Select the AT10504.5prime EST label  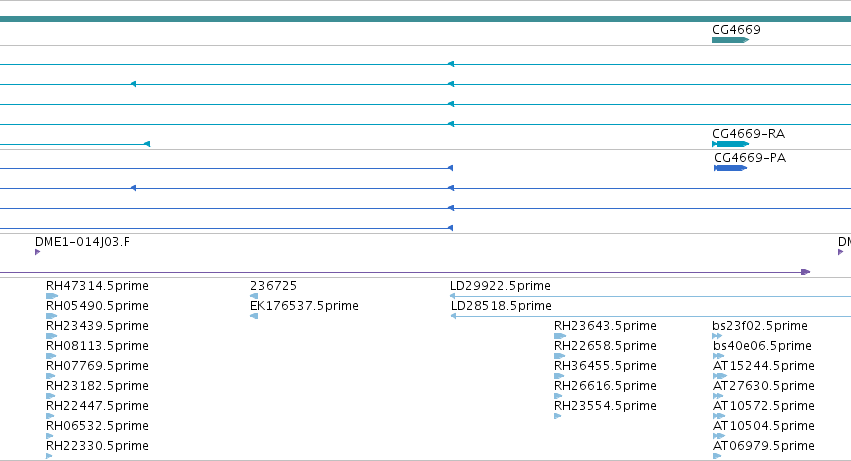pyautogui.click(x=764, y=426)
